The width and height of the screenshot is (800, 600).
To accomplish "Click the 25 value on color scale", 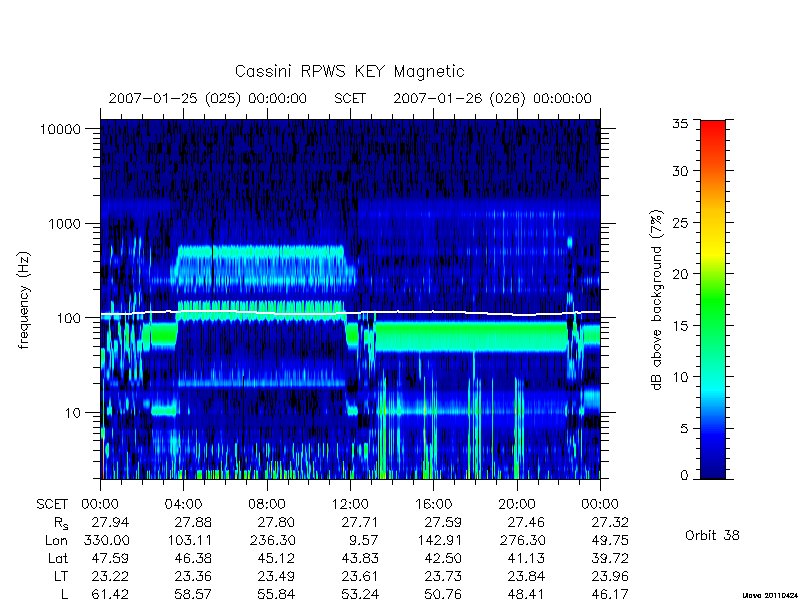I will point(680,222).
